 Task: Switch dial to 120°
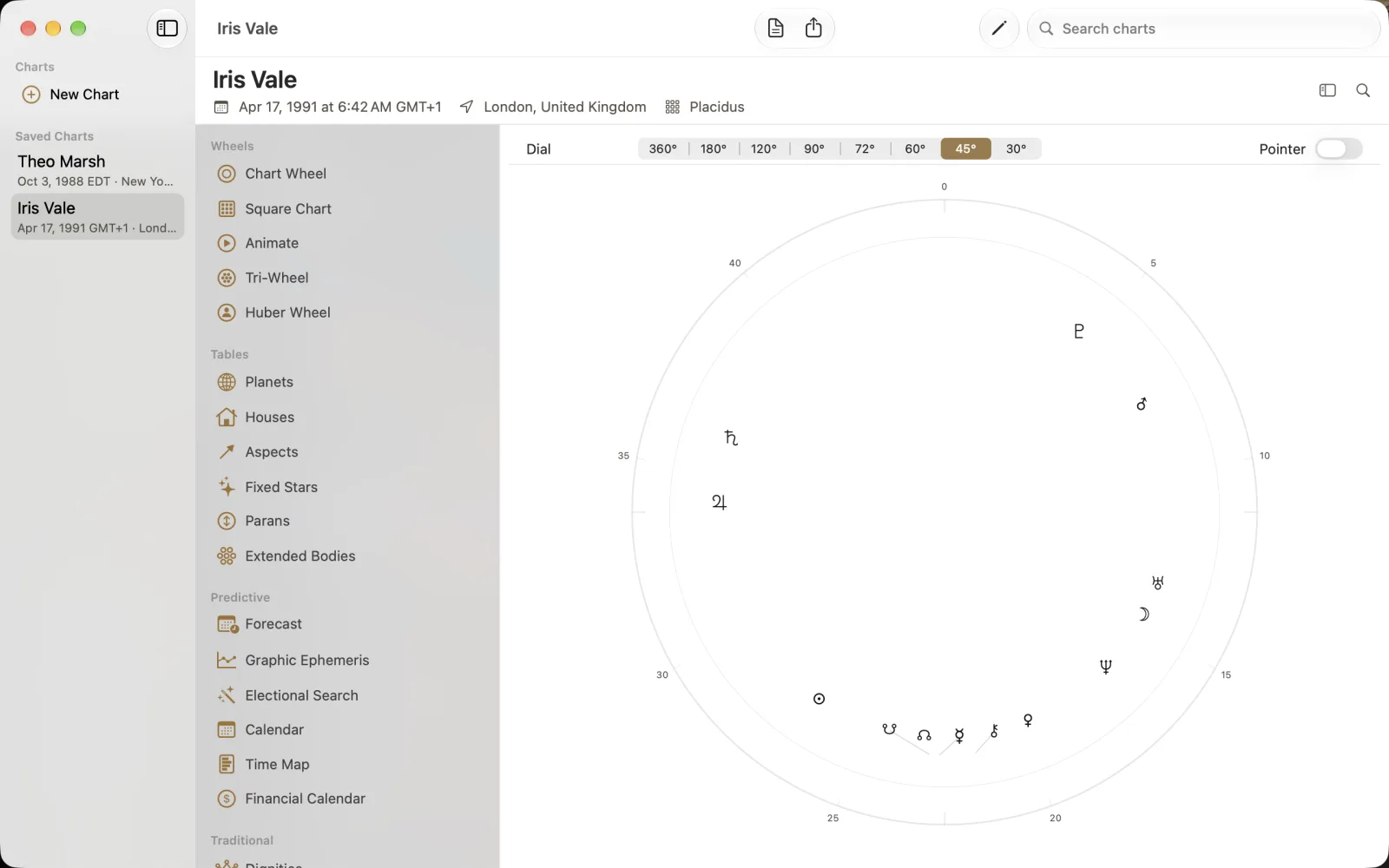pyautogui.click(x=764, y=149)
